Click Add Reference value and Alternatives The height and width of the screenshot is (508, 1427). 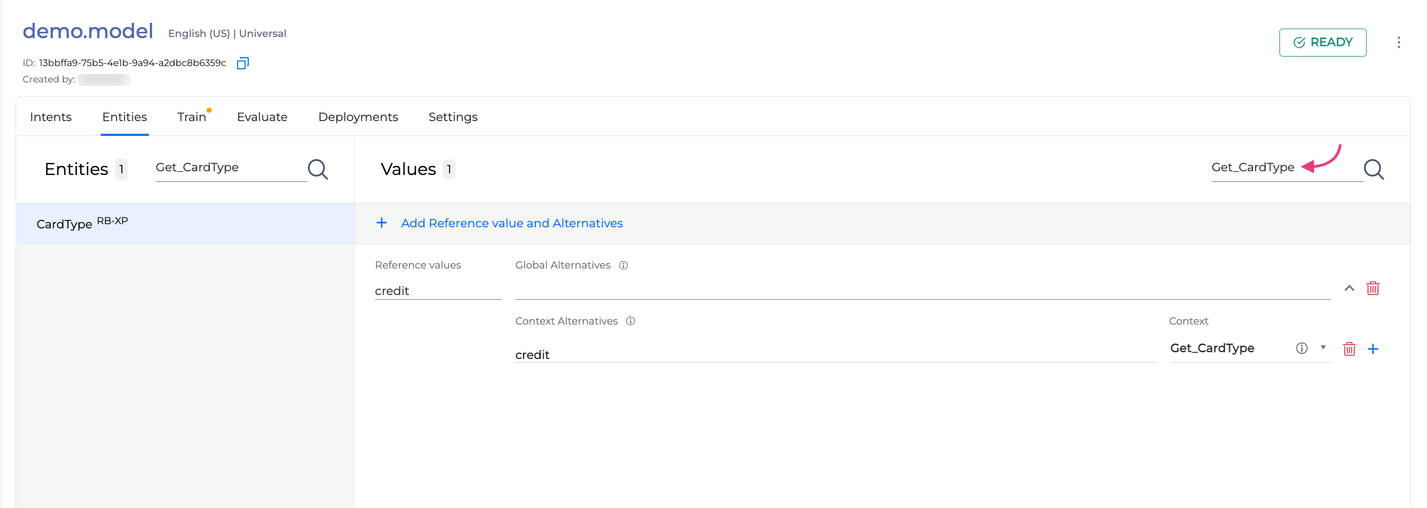(511, 223)
